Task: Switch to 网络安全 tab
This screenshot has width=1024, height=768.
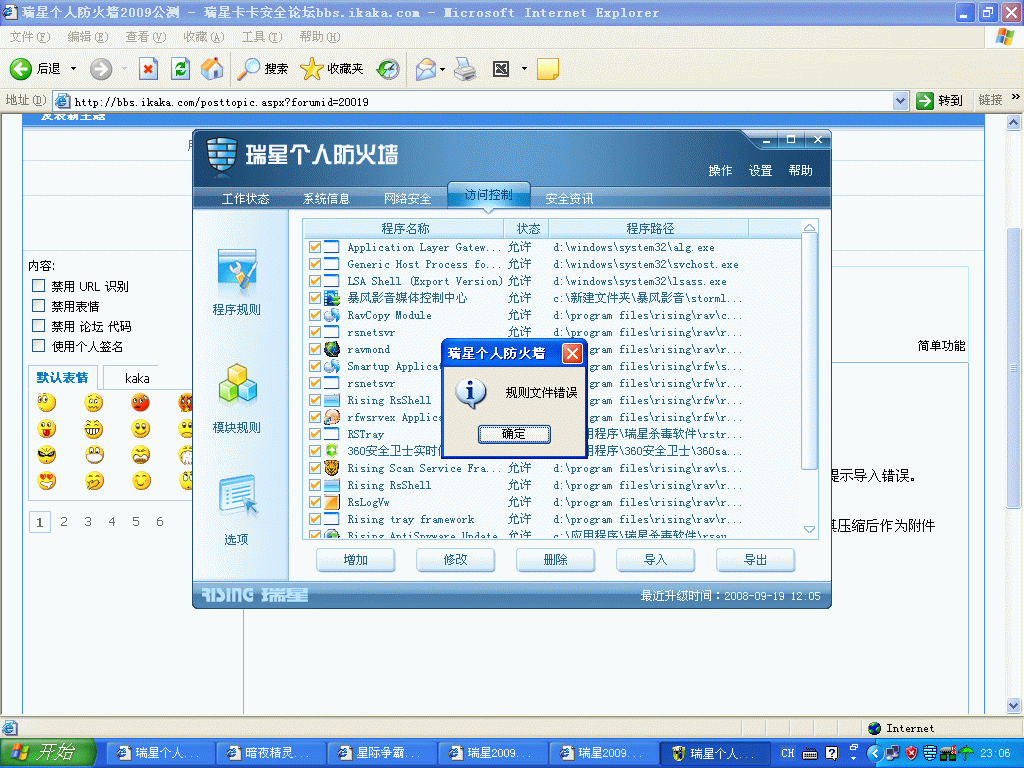Action: (408, 199)
